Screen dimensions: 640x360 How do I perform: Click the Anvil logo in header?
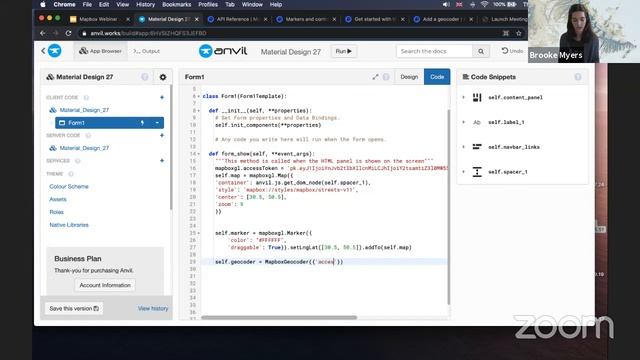(223, 51)
